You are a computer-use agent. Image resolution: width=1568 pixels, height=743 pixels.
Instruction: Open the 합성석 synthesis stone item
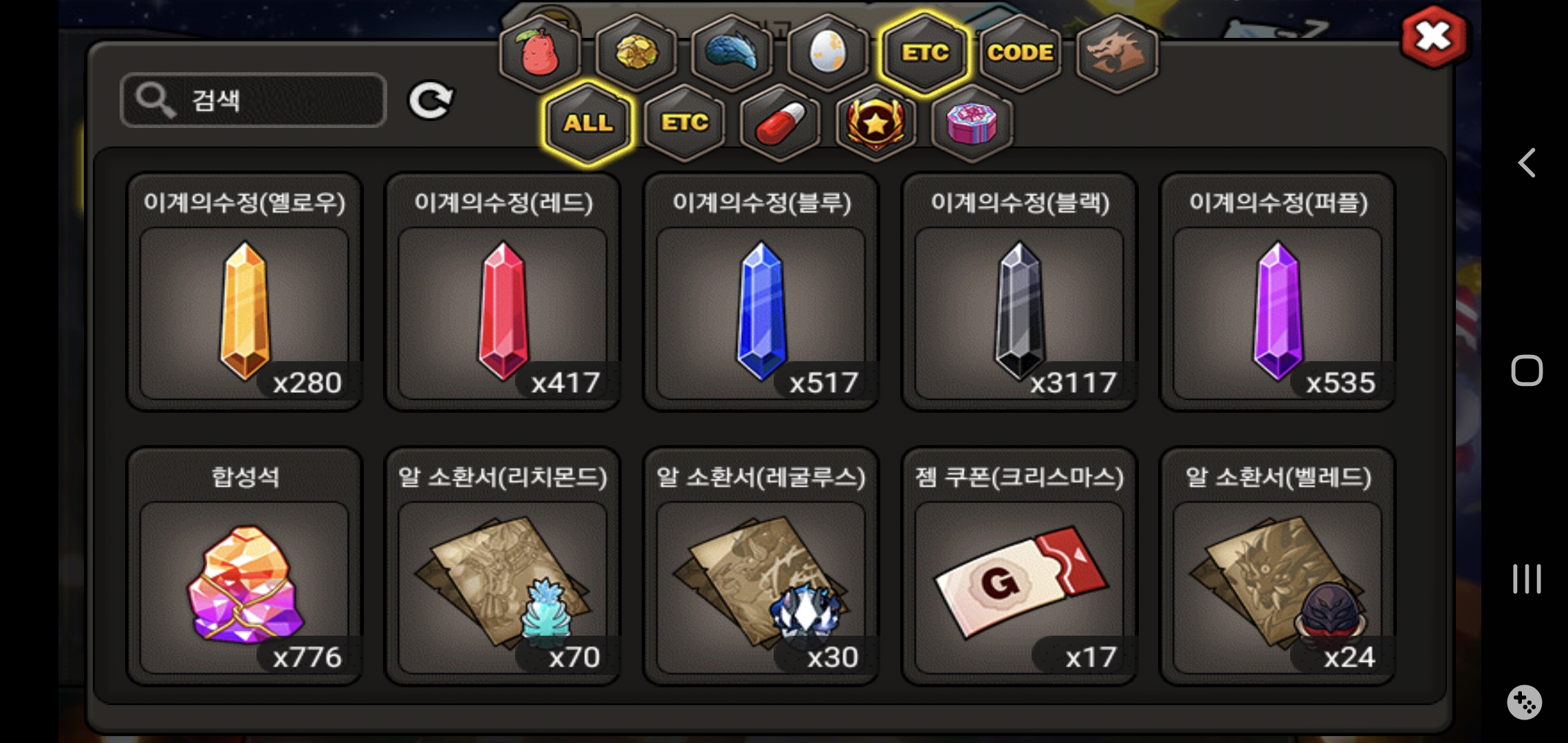coord(244,566)
